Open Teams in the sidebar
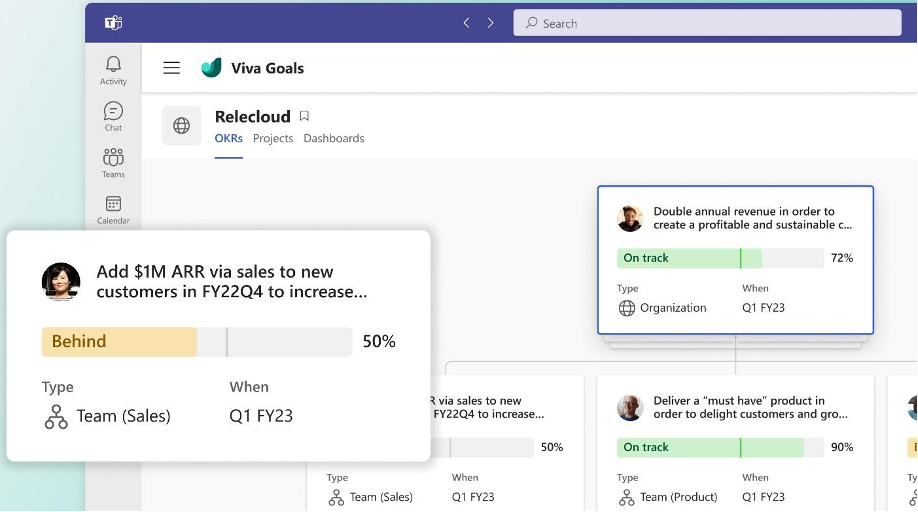This screenshot has height=512, width=918. click(113, 163)
